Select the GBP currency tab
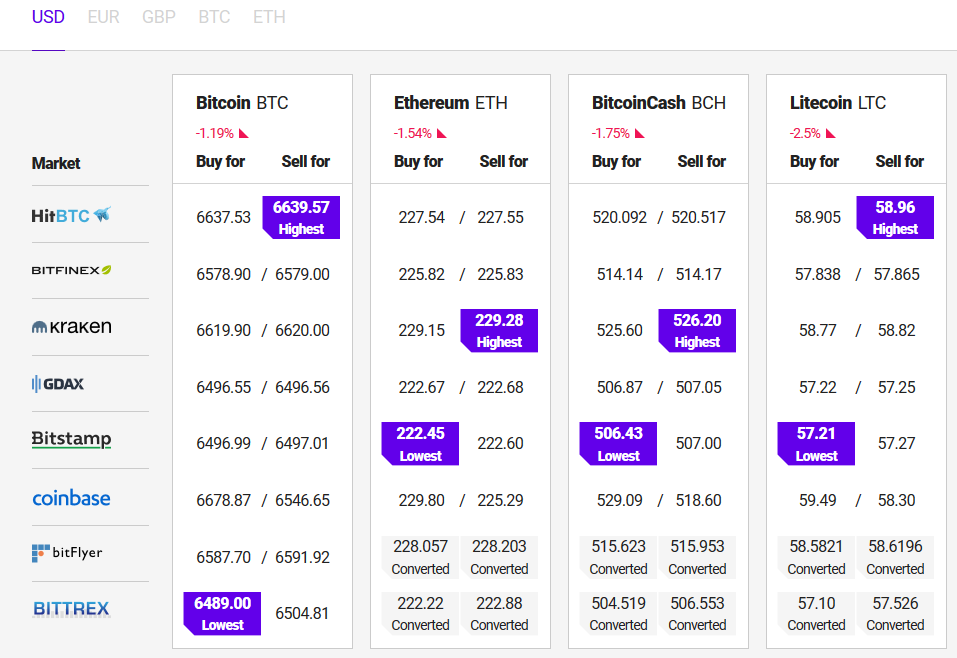957x658 pixels. tap(159, 17)
